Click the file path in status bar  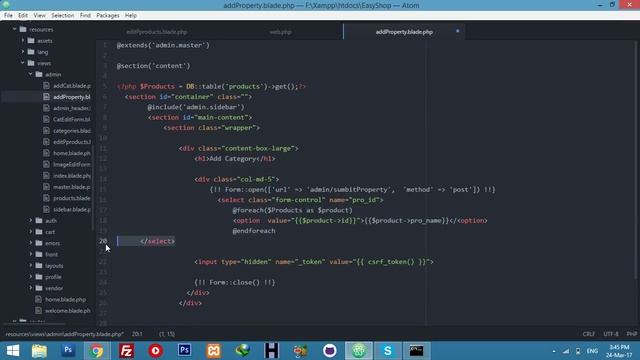(64, 334)
